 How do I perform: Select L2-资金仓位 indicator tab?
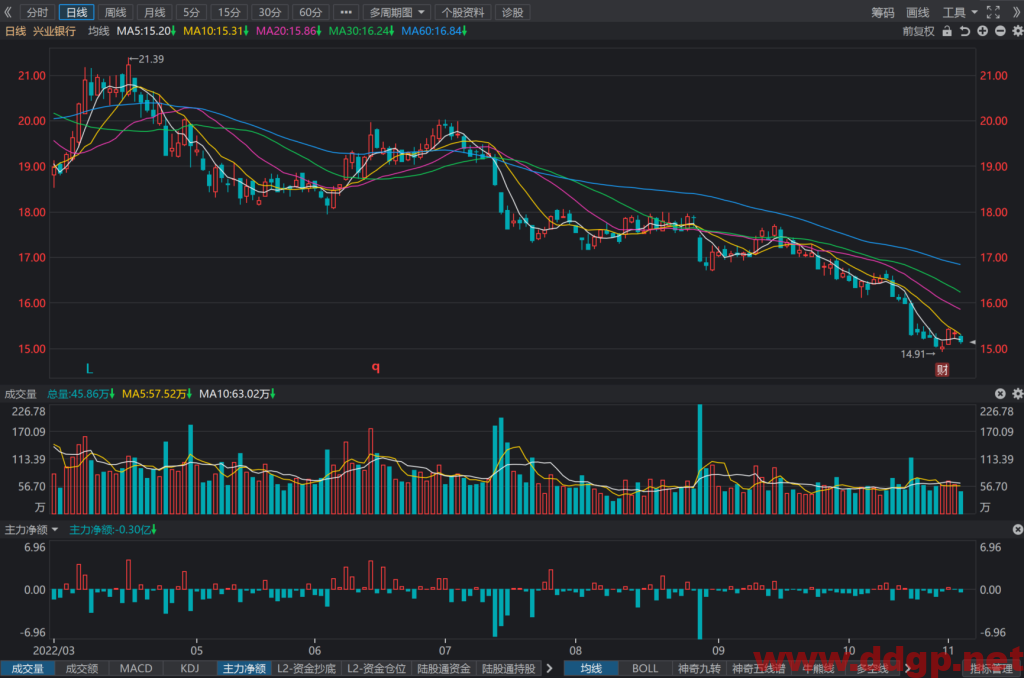coord(376,668)
